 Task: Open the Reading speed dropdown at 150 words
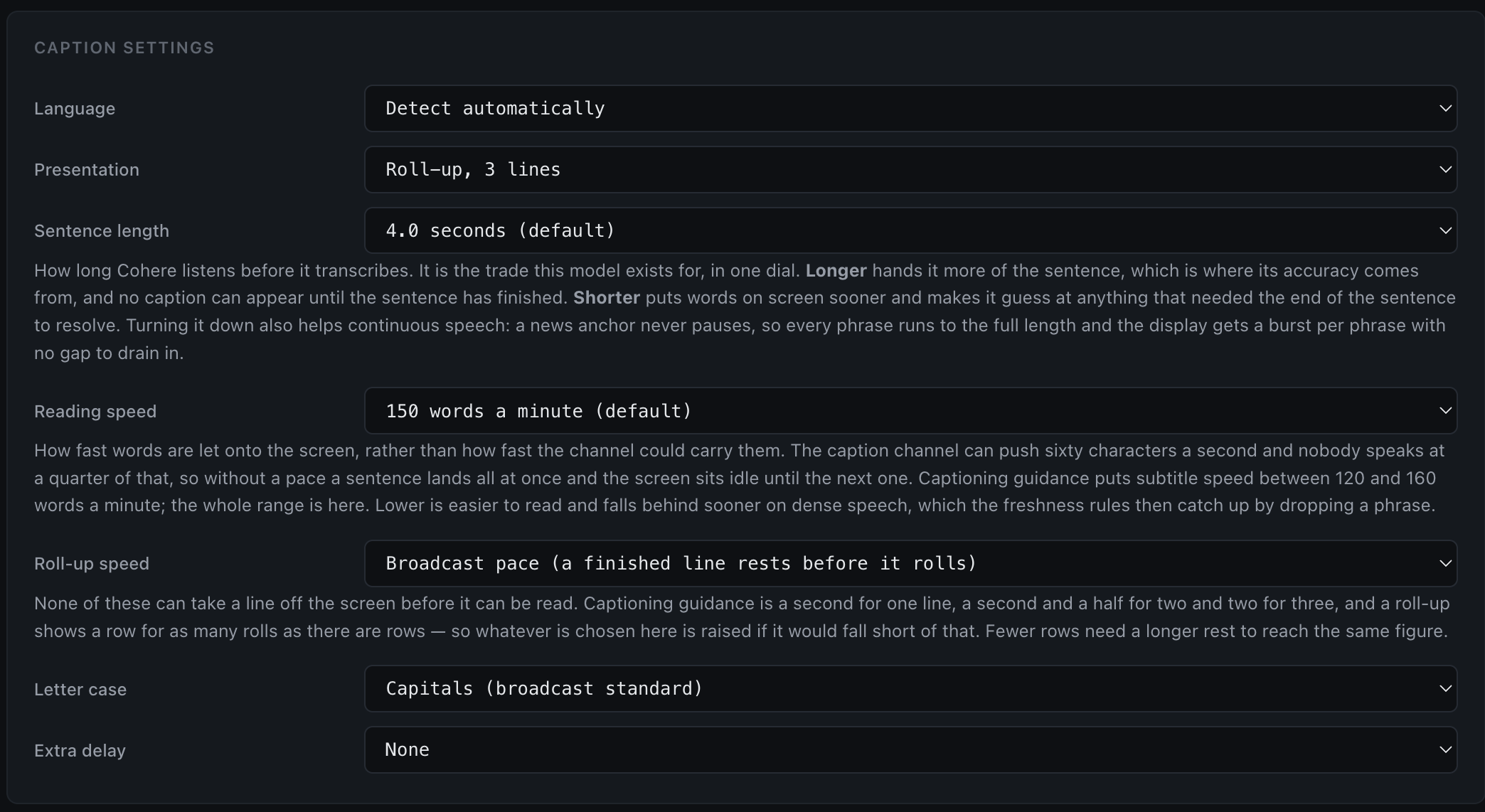coord(910,411)
